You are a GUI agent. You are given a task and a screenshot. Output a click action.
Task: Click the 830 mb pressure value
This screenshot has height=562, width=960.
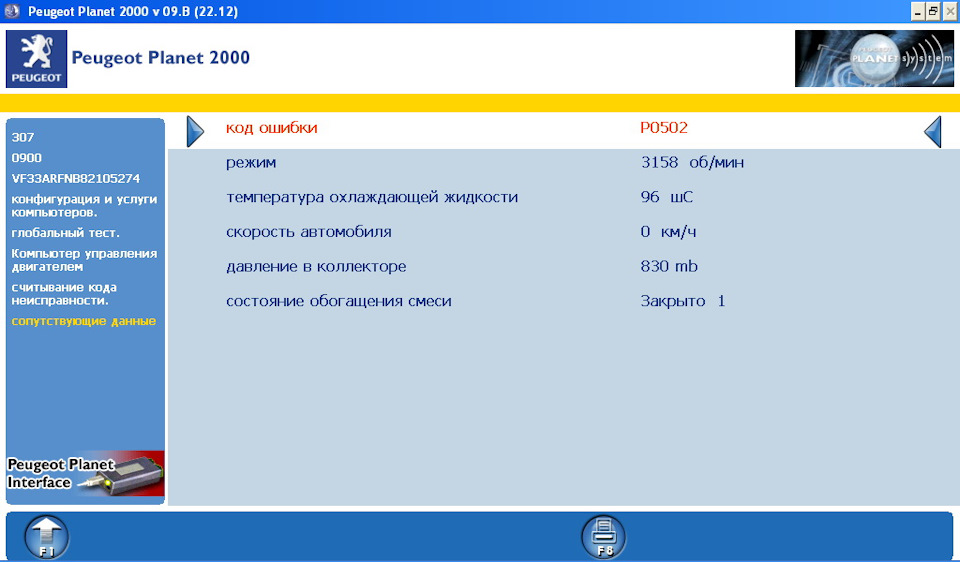pos(669,266)
